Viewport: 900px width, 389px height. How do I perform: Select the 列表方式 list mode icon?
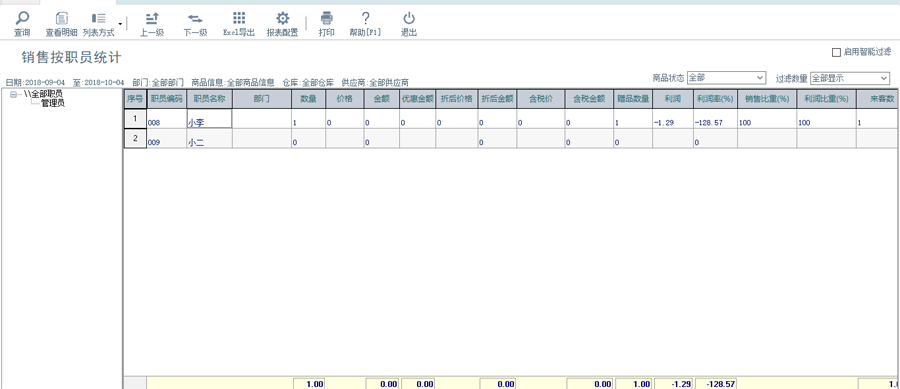(98, 19)
